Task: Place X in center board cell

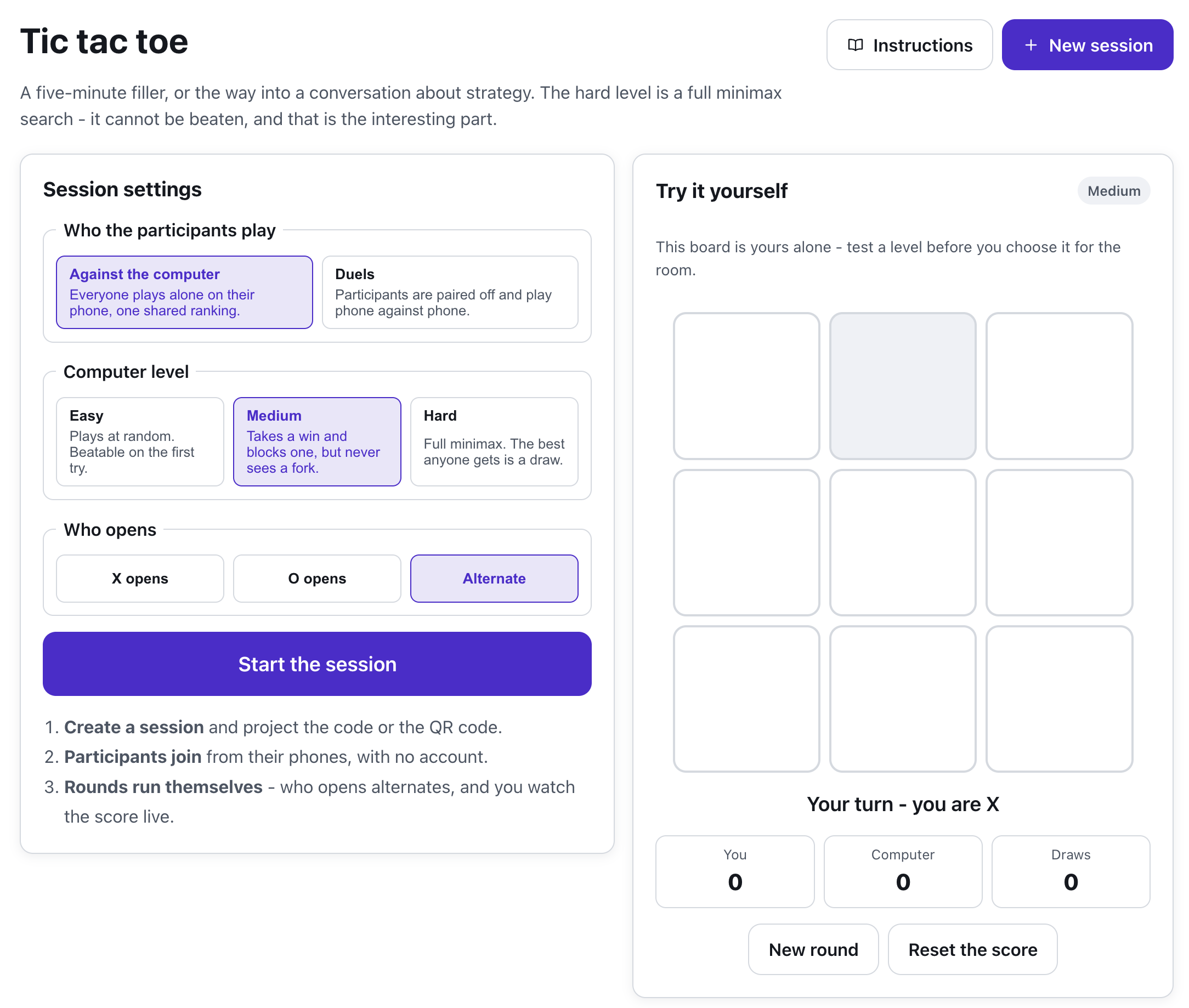Action: [903, 542]
